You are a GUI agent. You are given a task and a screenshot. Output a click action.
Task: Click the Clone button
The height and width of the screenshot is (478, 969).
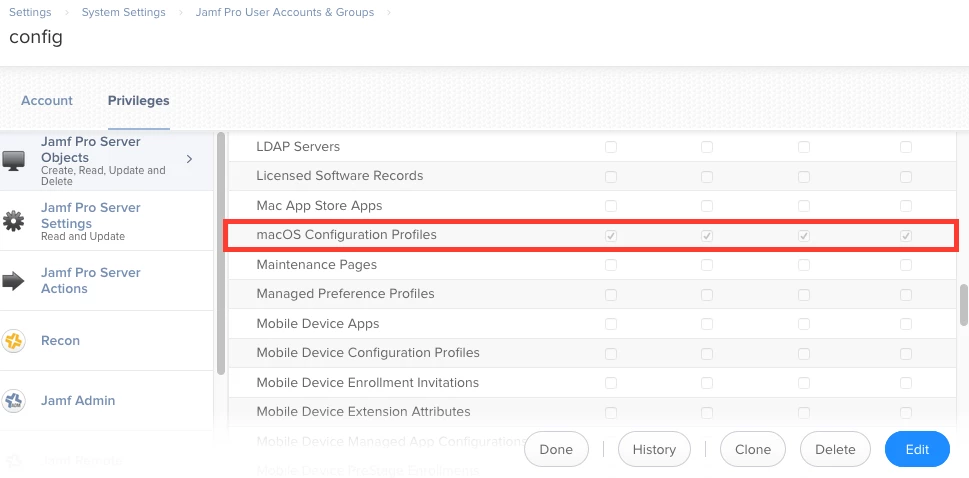click(753, 450)
